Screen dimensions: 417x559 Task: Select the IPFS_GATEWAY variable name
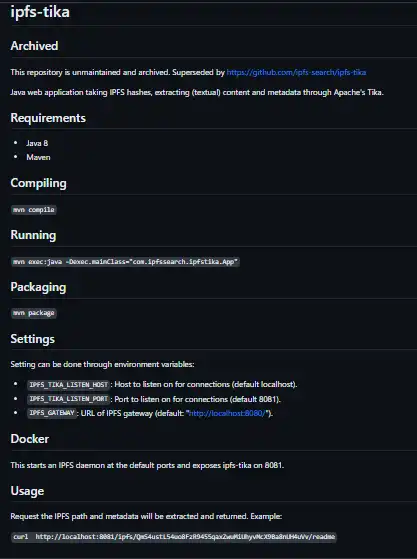pos(52,413)
